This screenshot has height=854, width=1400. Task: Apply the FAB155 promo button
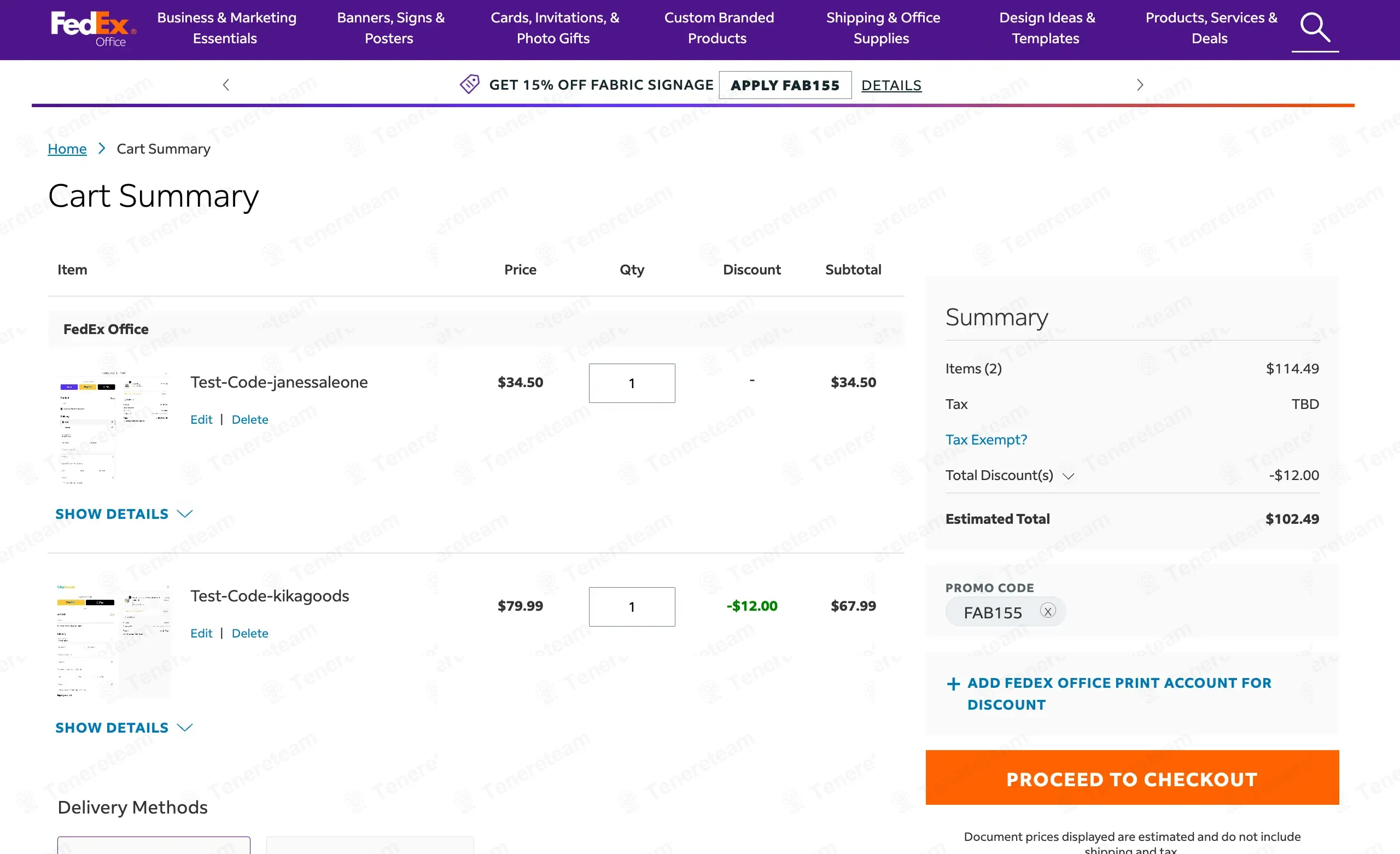[785, 85]
